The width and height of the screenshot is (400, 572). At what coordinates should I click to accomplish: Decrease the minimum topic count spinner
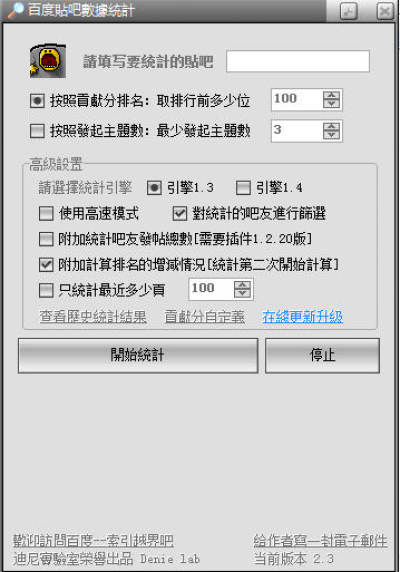pyautogui.click(x=331, y=135)
